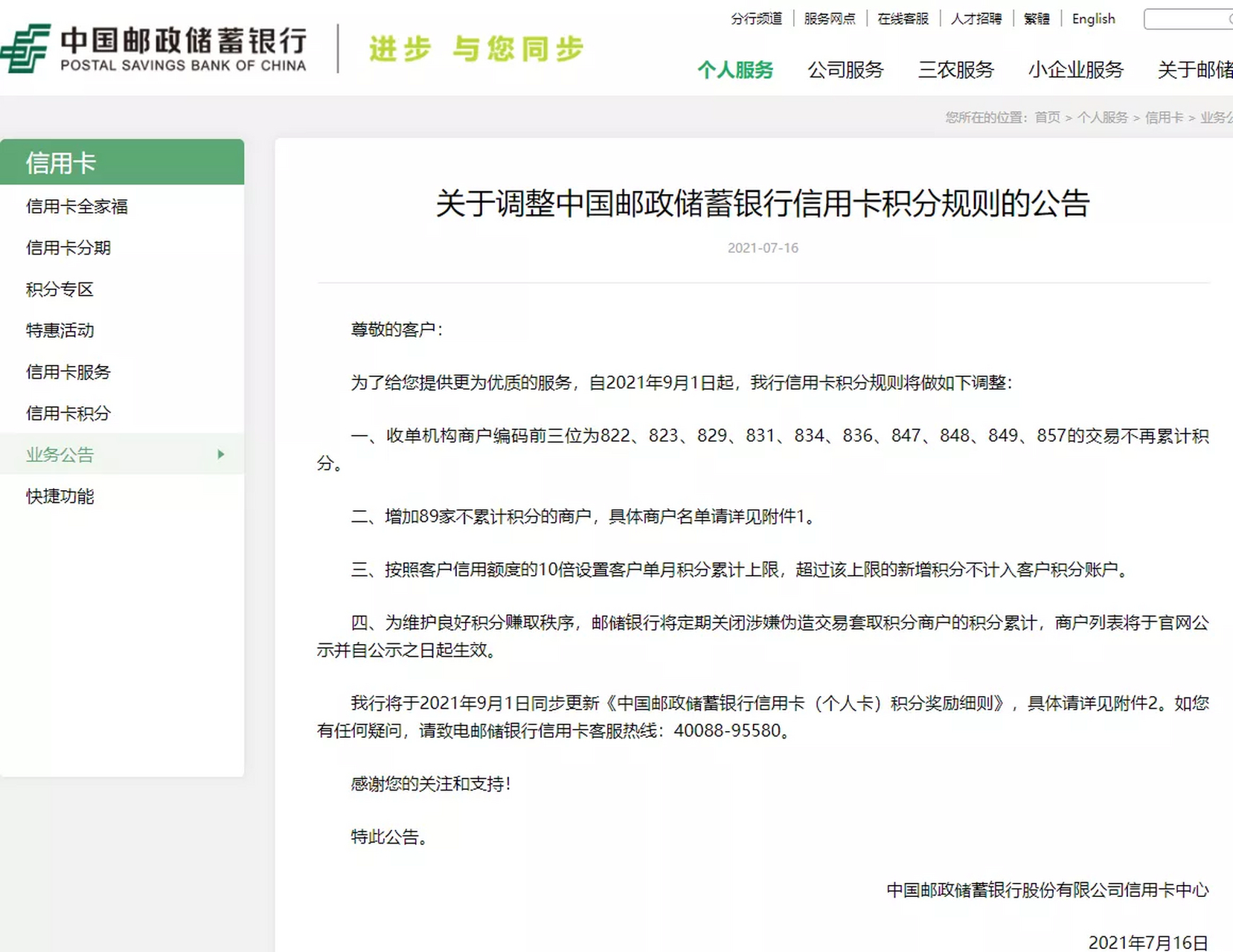Click the line 感谢您的关注和支持
The image size is (1233, 952).
431,783
